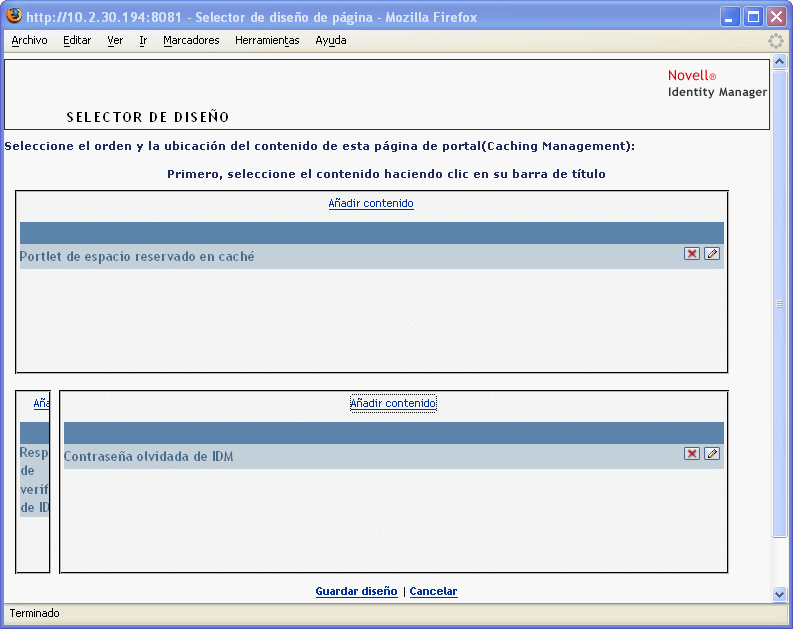Click the Firefox icon in title bar
Image resolution: width=793 pixels, height=629 pixels.
point(14,16)
